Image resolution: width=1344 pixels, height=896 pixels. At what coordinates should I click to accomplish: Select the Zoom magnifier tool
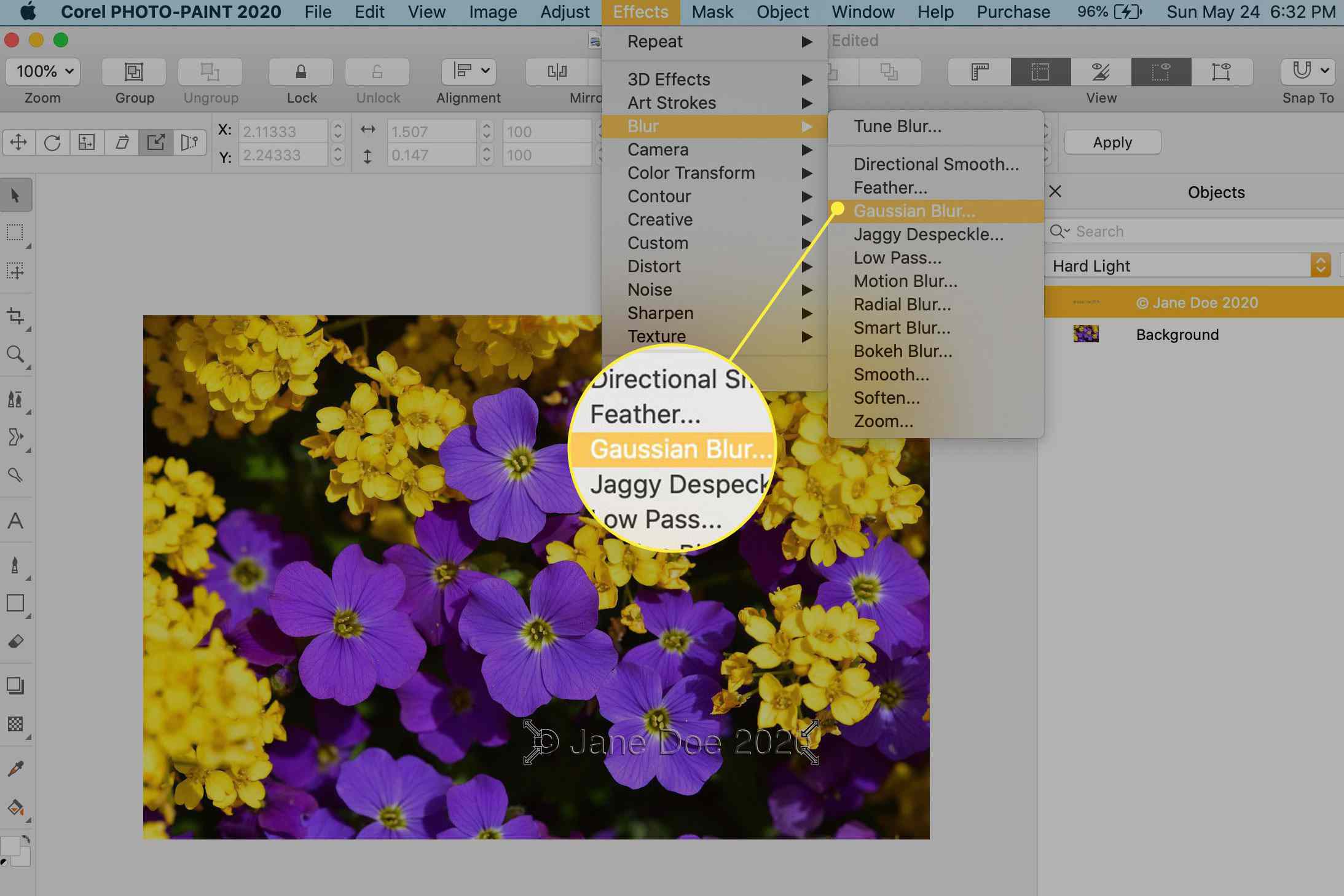(x=15, y=354)
